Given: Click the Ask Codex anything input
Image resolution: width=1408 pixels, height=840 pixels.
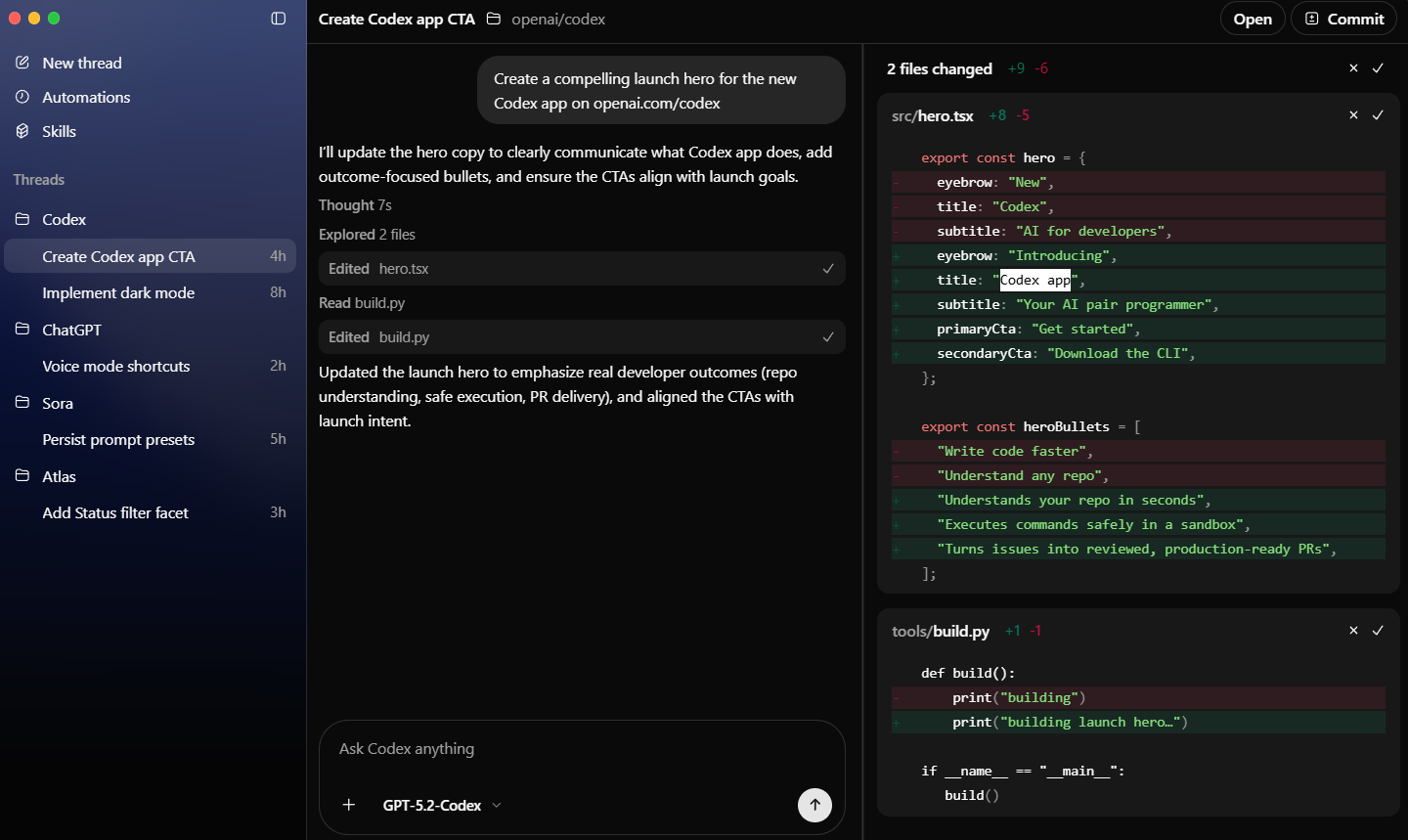Looking at the screenshot, I should (581, 749).
